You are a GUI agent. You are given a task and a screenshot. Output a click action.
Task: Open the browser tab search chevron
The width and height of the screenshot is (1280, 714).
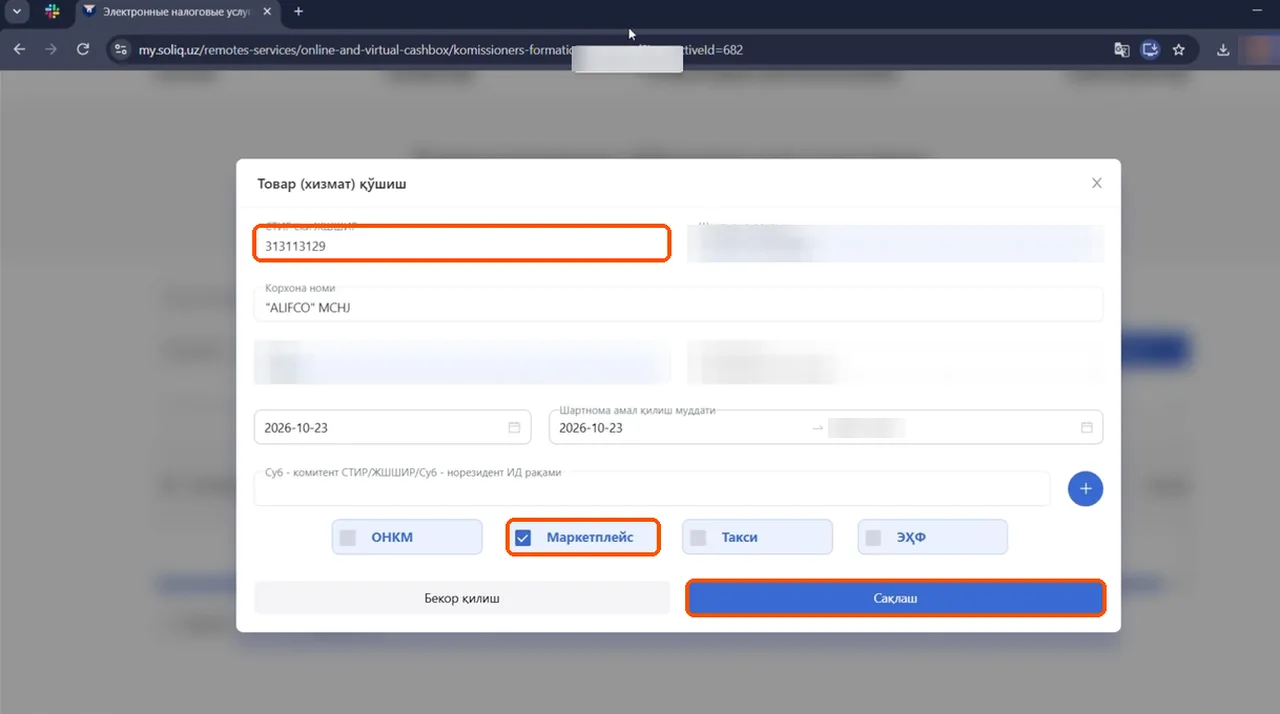[x=19, y=12]
